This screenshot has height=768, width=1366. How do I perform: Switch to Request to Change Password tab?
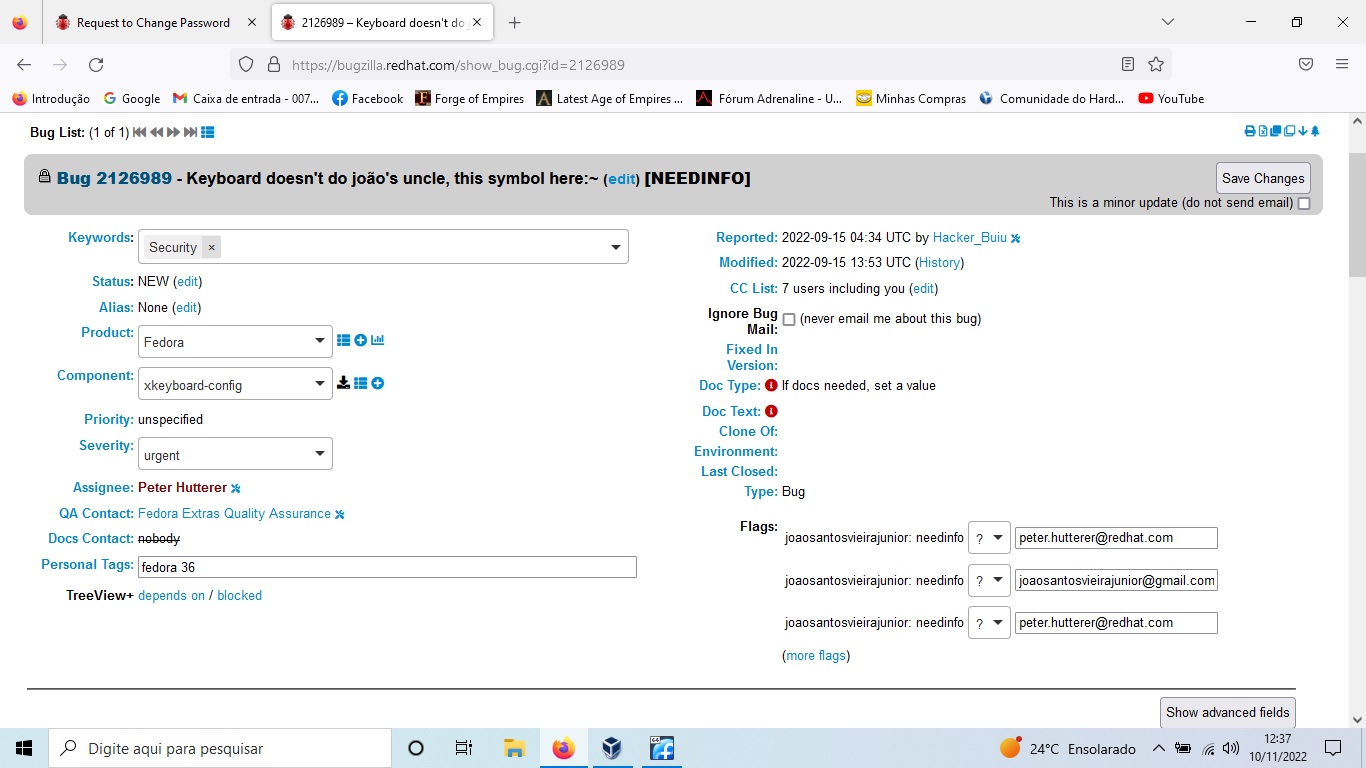(155, 22)
